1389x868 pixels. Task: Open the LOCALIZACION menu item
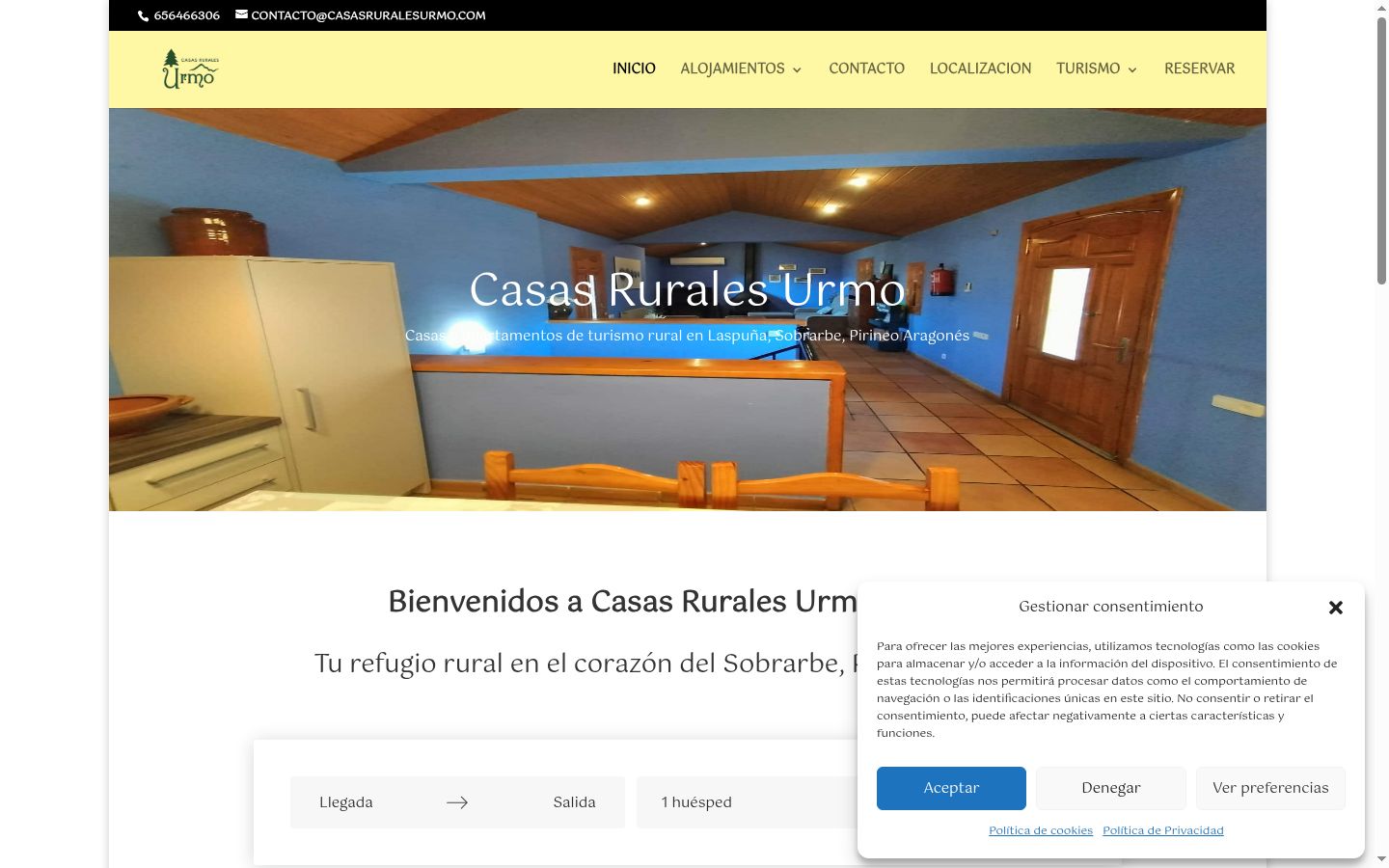[x=980, y=68]
